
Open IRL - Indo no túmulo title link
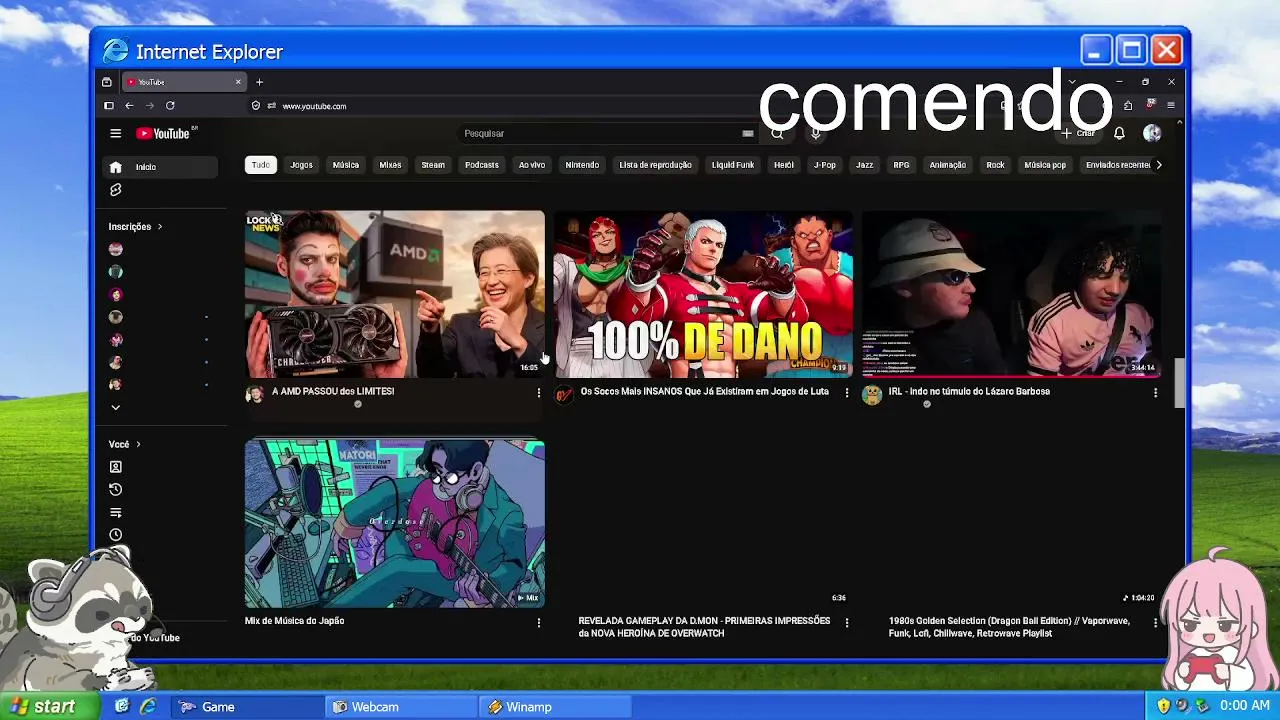point(969,392)
